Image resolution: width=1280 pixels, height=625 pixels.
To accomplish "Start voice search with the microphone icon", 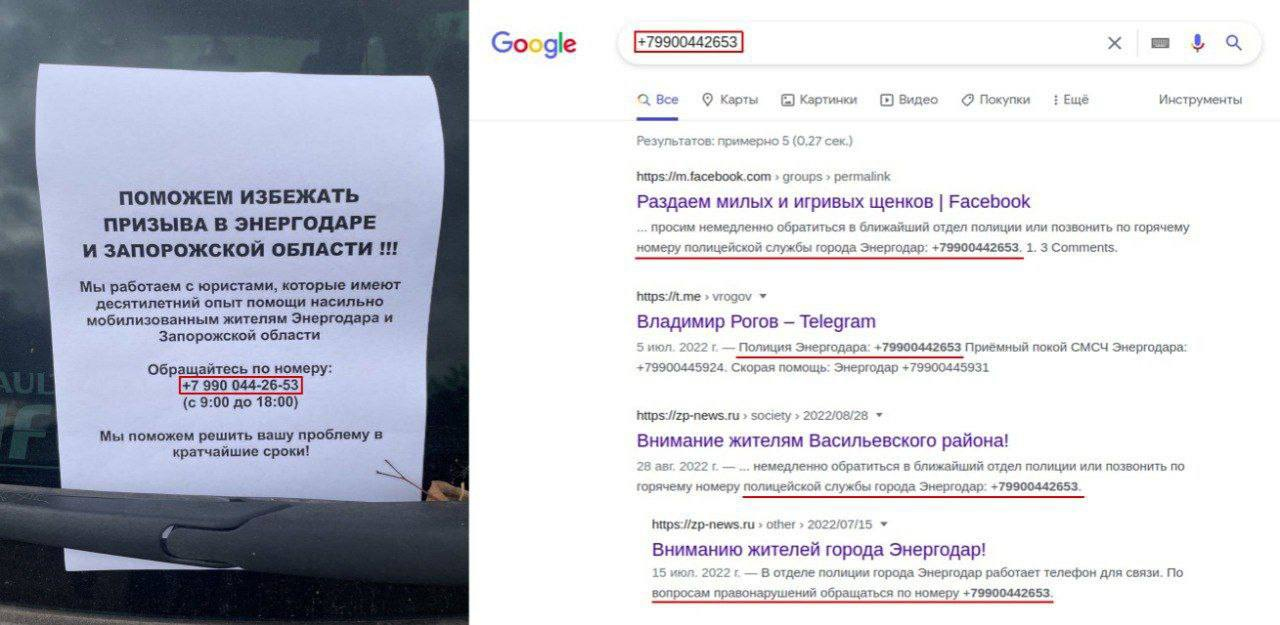I will [x=1197, y=43].
